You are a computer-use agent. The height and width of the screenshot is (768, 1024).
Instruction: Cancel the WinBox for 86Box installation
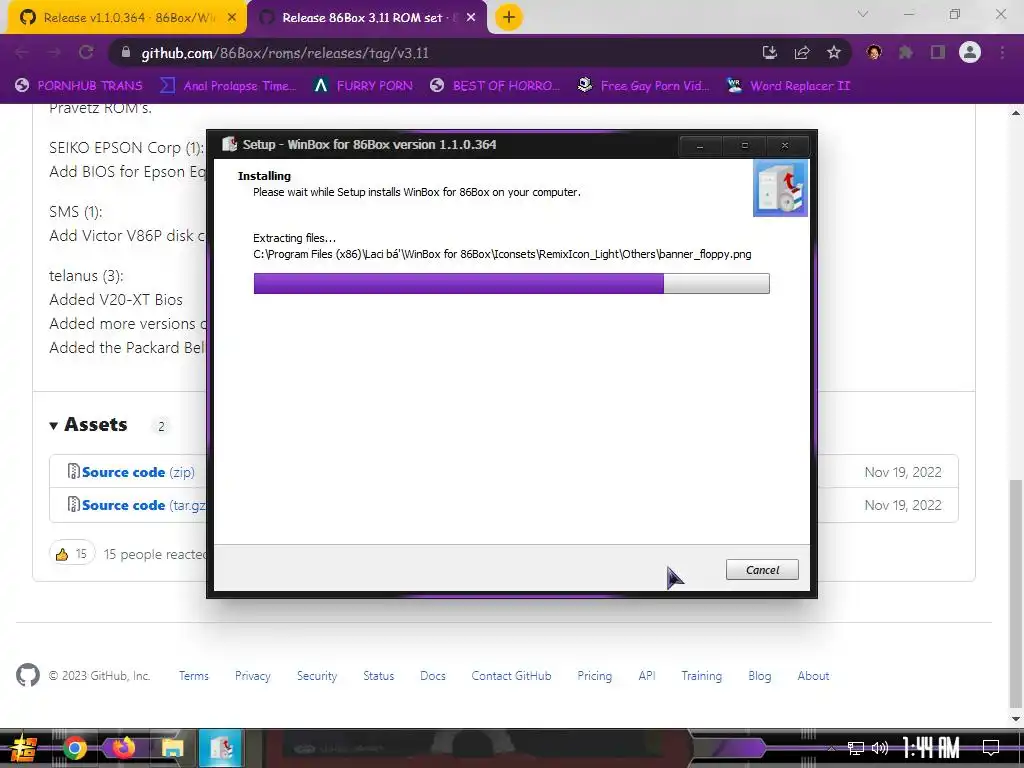762,569
